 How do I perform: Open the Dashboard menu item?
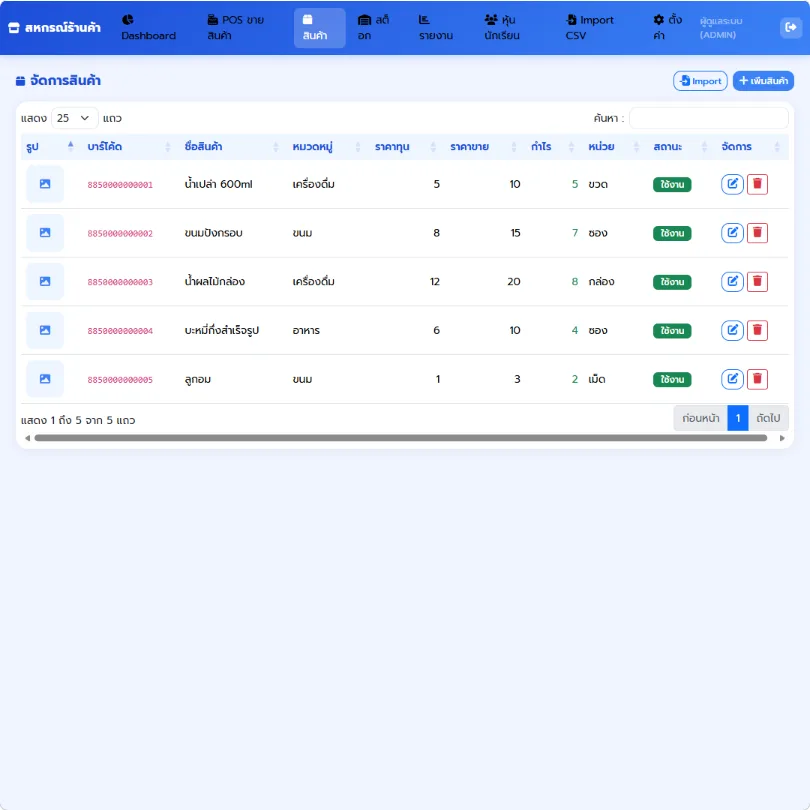pyautogui.click(x=148, y=27)
